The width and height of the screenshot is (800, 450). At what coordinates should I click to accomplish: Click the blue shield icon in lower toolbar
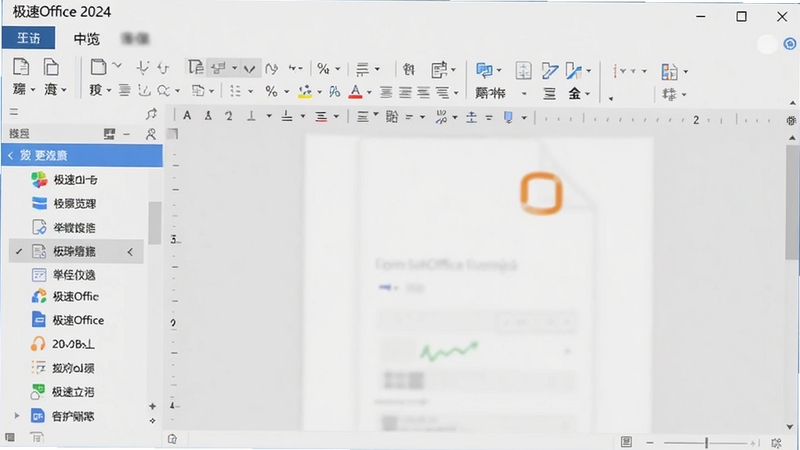[508, 117]
